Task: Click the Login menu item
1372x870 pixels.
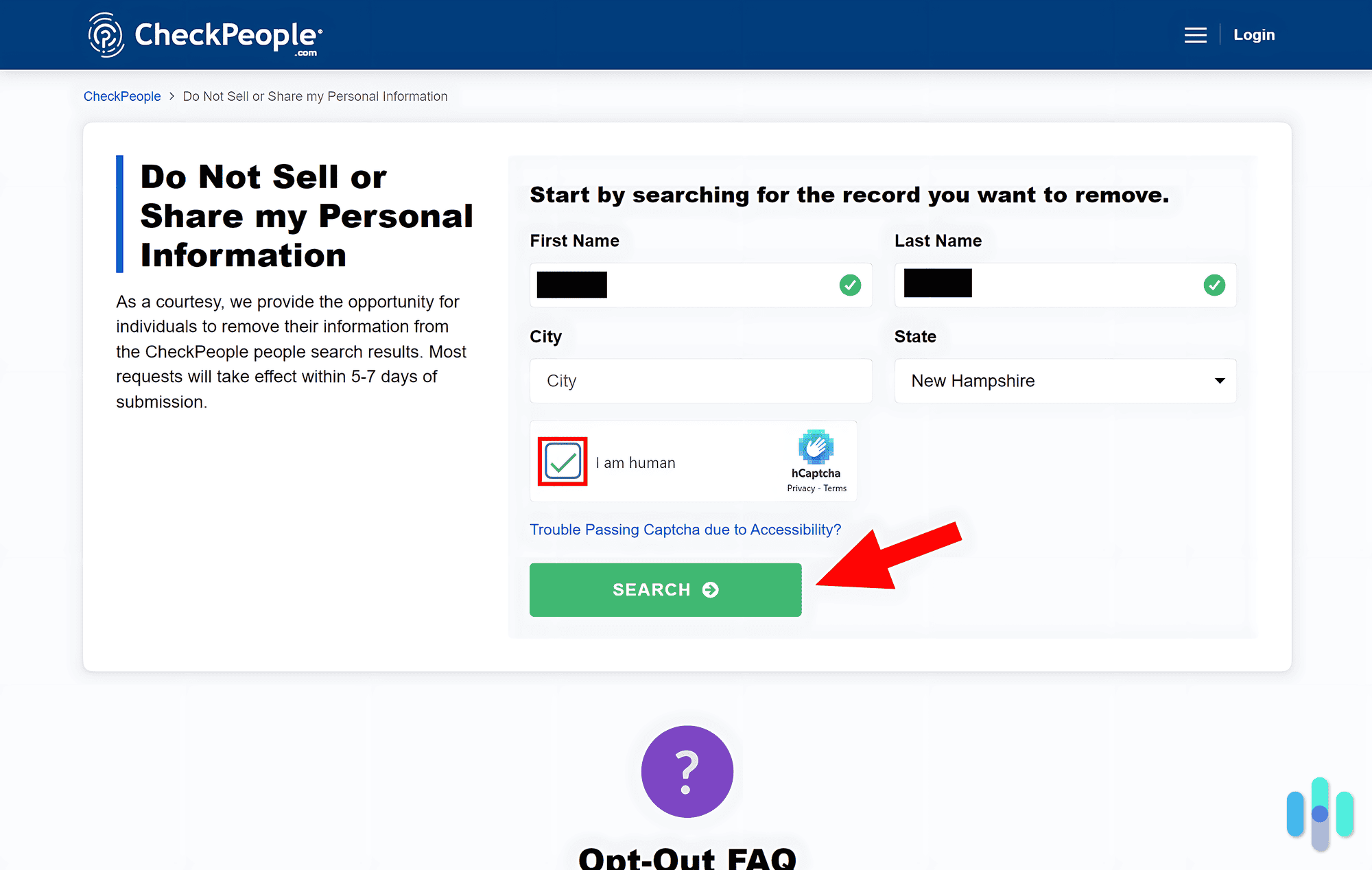Action: [x=1254, y=35]
